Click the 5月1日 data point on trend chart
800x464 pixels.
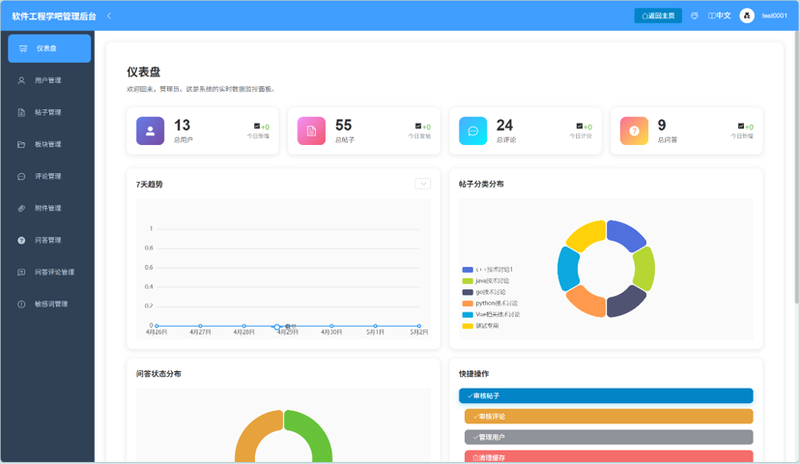(376, 326)
